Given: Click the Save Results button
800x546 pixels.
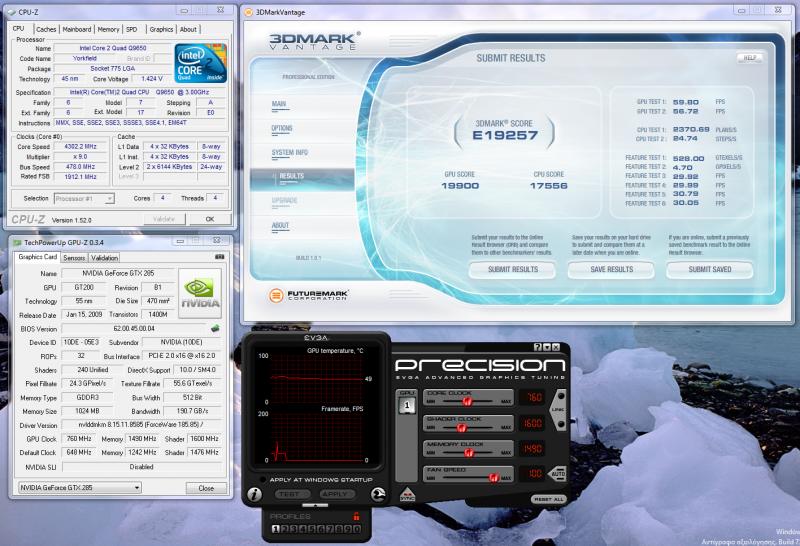Looking at the screenshot, I should (x=611, y=269).
